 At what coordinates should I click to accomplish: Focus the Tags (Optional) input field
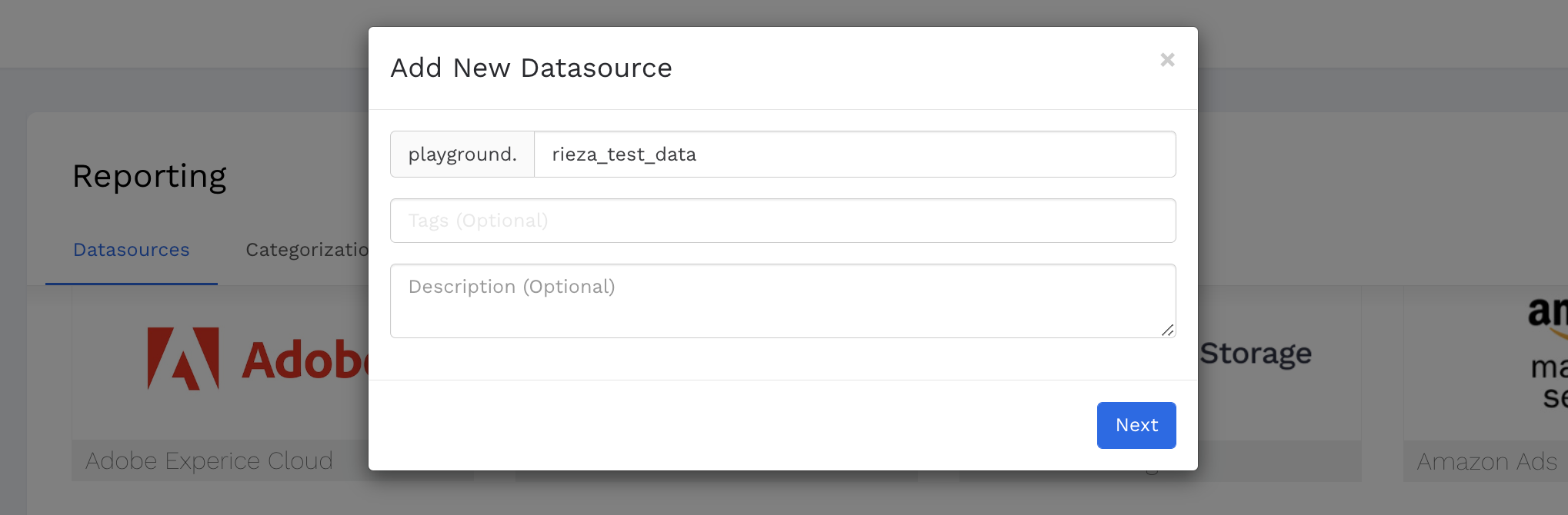click(782, 221)
